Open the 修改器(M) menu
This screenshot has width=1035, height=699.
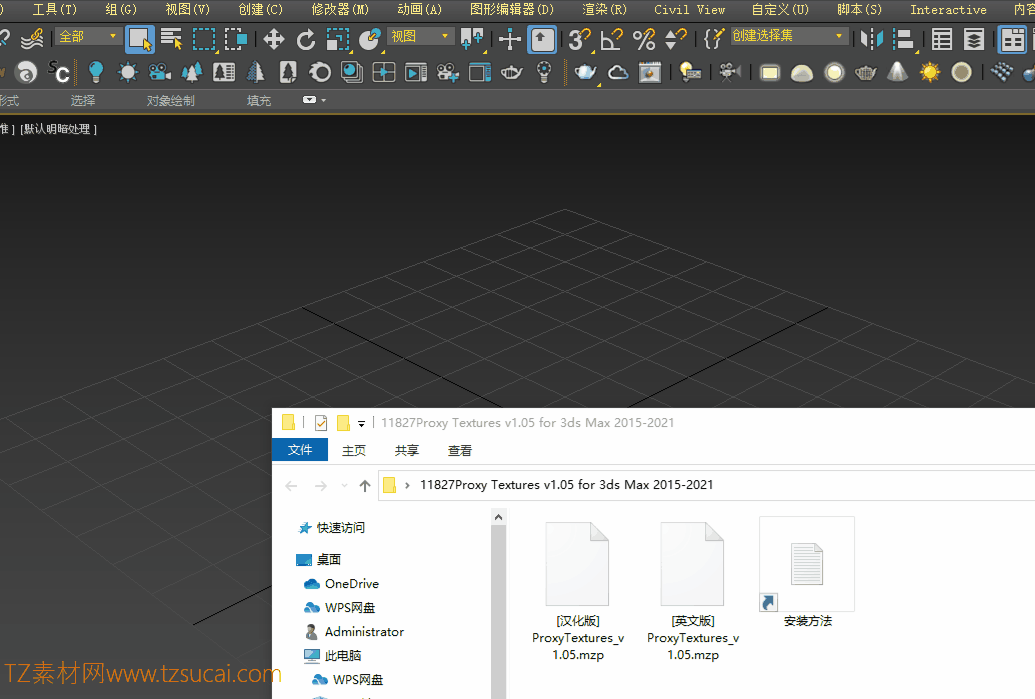point(340,9)
